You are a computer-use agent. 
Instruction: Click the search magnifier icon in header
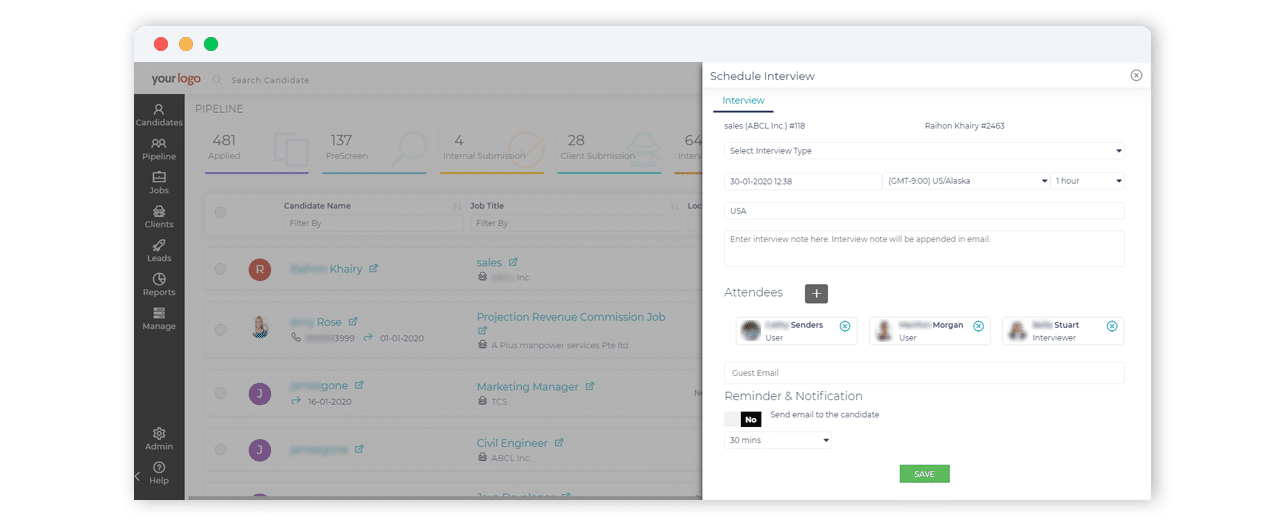(217, 80)
